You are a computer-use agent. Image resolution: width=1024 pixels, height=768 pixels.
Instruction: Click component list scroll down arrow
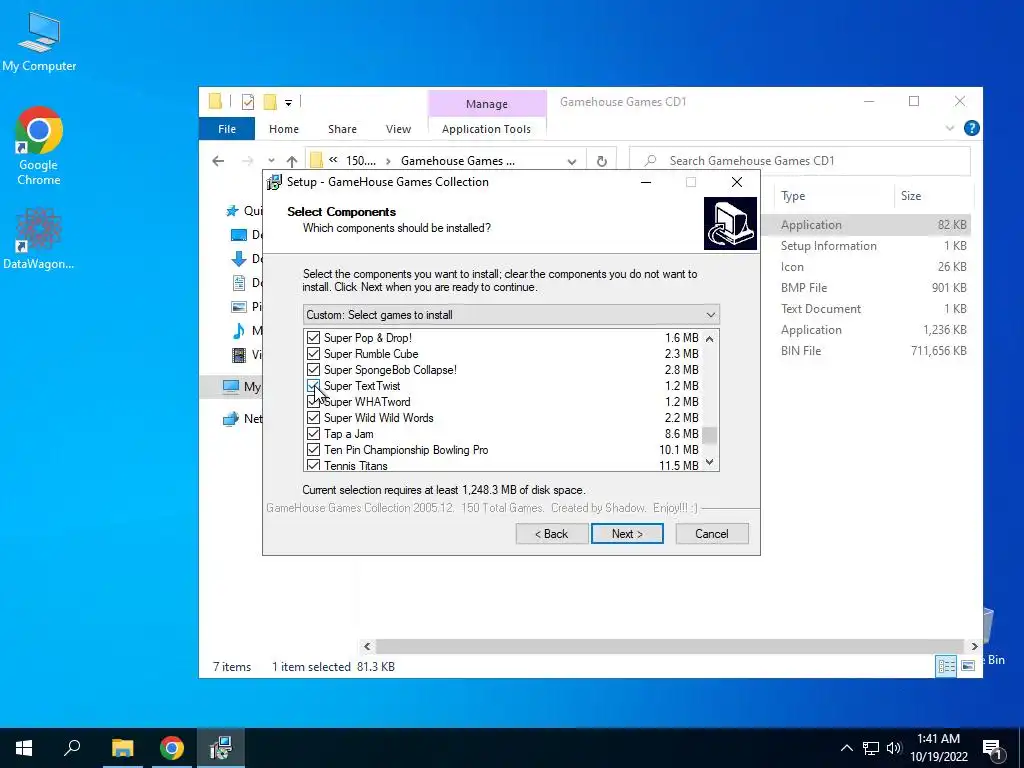(710, 462)
